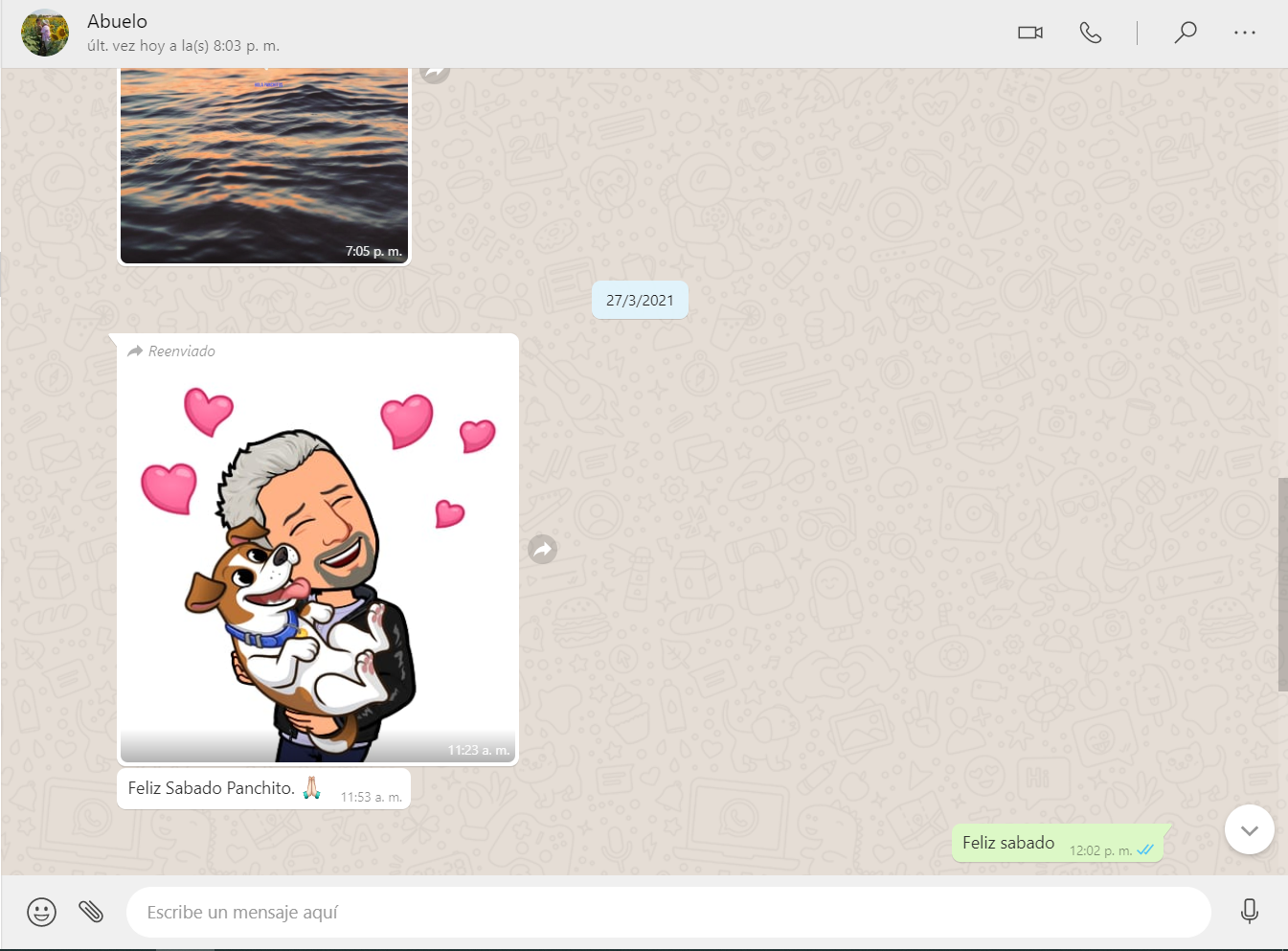Click the chat scrollbar thumb
This screenshot has width=1288, height=951.
point(1283,584)
